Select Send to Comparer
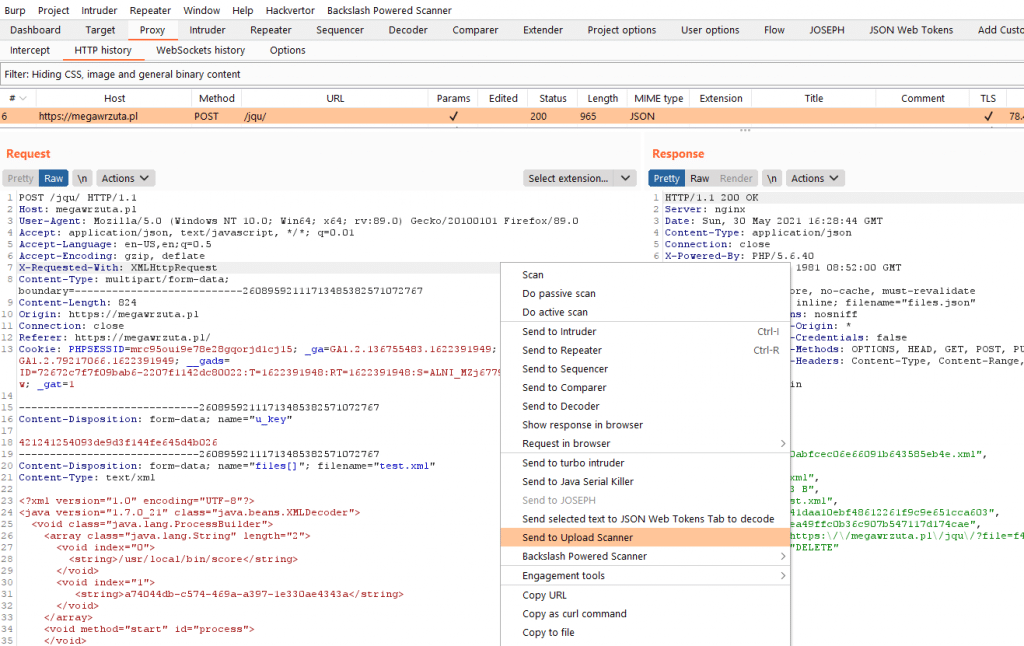The image size is (1024, 646). (x=645, y=388)
